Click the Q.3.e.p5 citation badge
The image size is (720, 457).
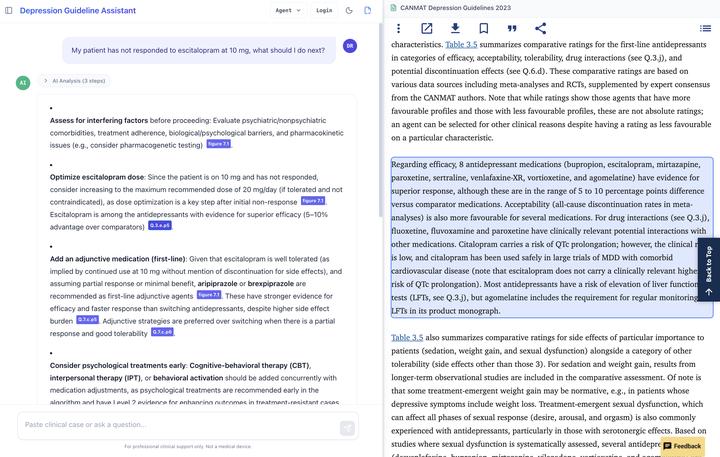point(160,225)
